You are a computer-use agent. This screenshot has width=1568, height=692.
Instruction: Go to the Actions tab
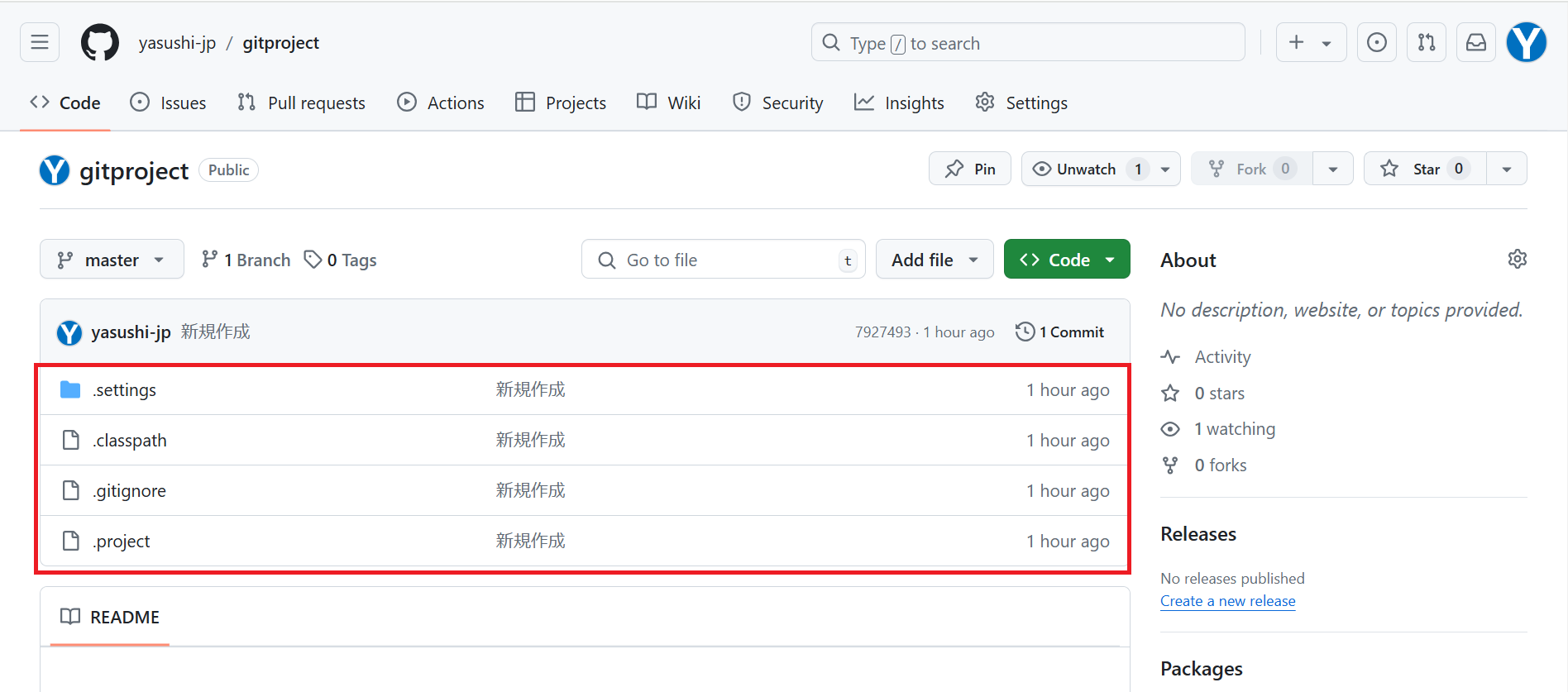coord(441,103)
